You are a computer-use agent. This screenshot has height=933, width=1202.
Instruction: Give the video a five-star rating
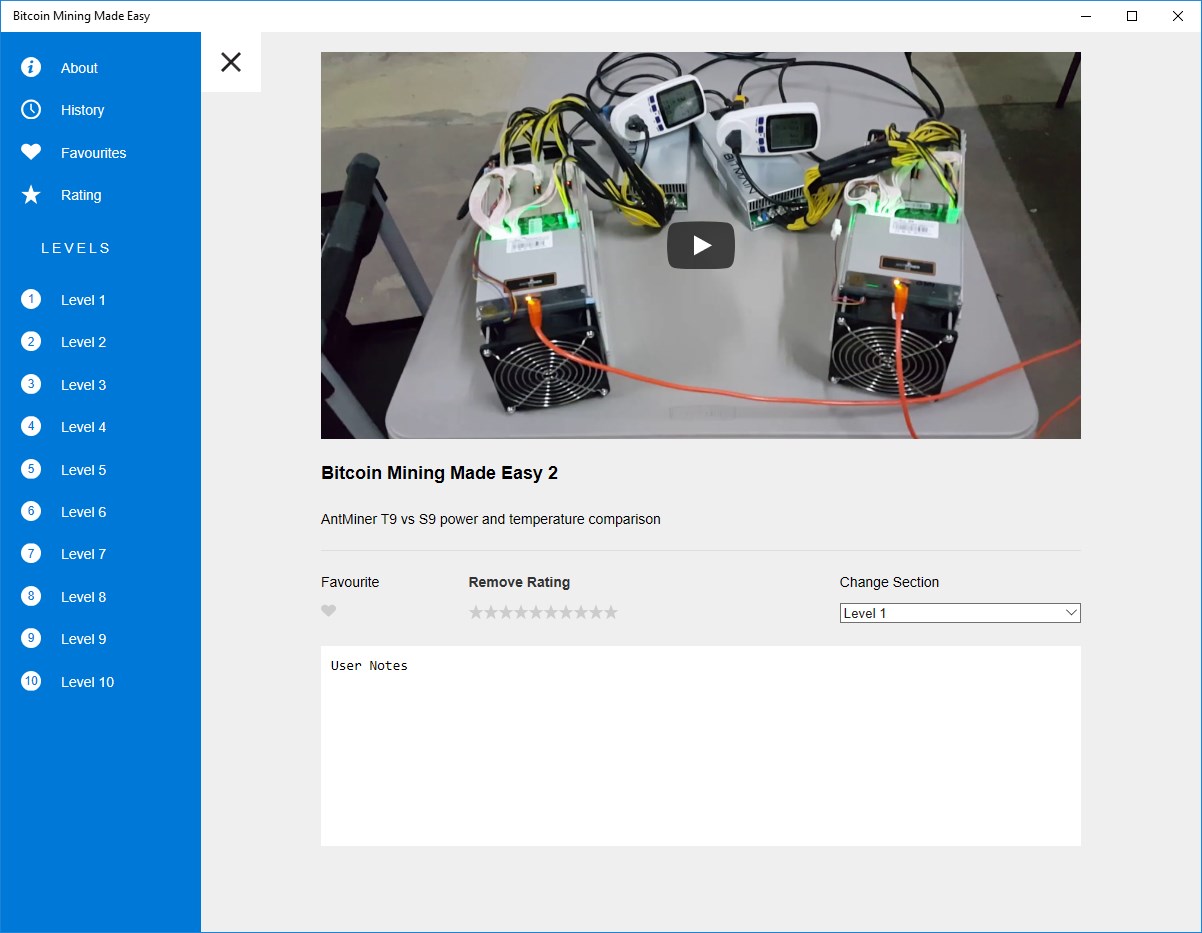click(x=537, y=611)
